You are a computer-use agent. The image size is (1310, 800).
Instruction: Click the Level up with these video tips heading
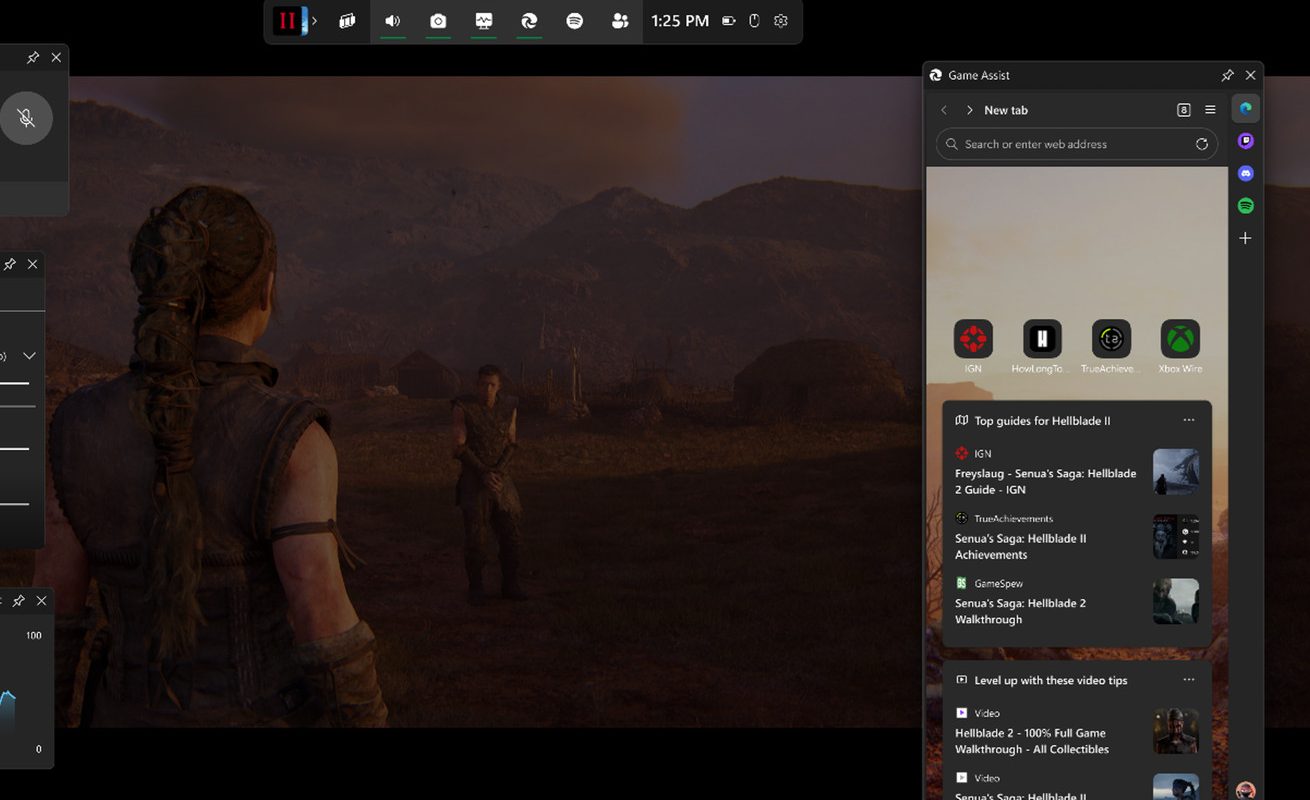coord(1050,680)
